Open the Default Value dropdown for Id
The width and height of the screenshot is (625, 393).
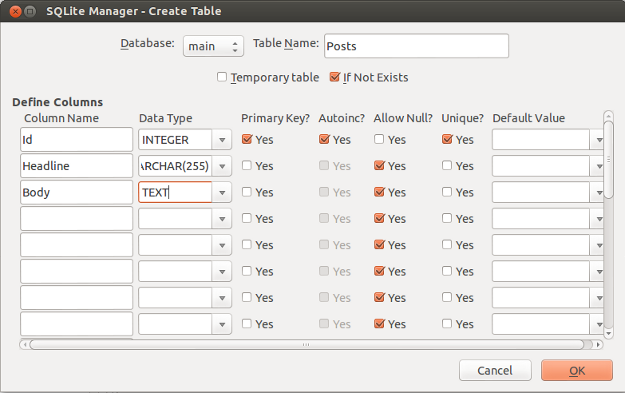coord(597,140)
